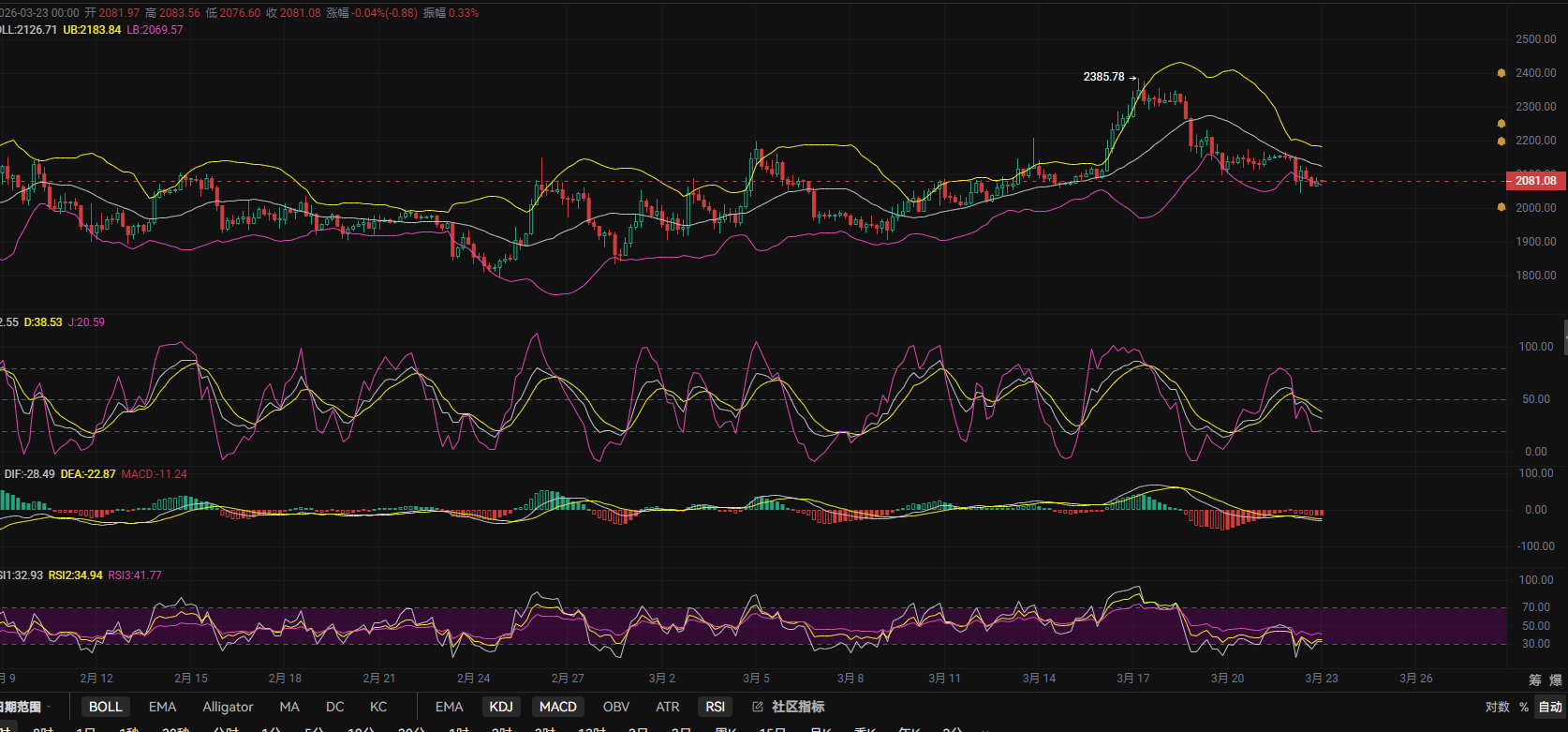1568x732 pixels.
Task: Open the 社区指标 community indicators editor
Action: (789, 707)
